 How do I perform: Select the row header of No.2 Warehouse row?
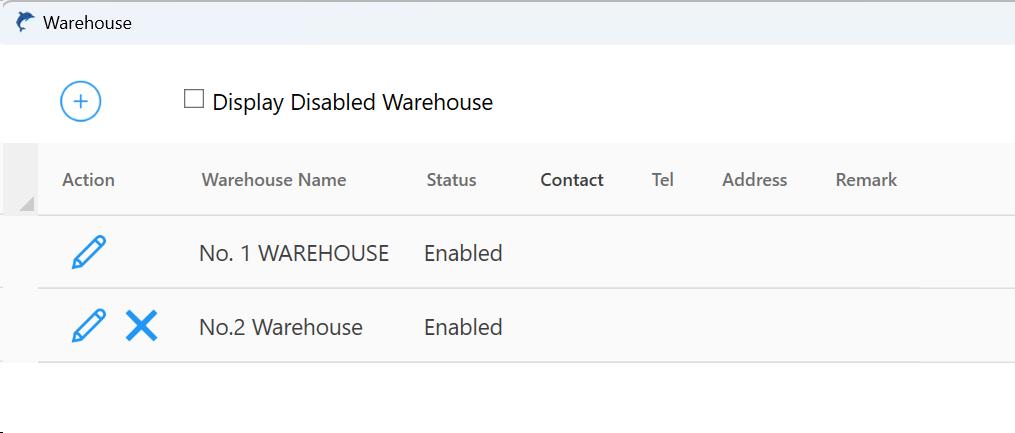click(19, 325)
